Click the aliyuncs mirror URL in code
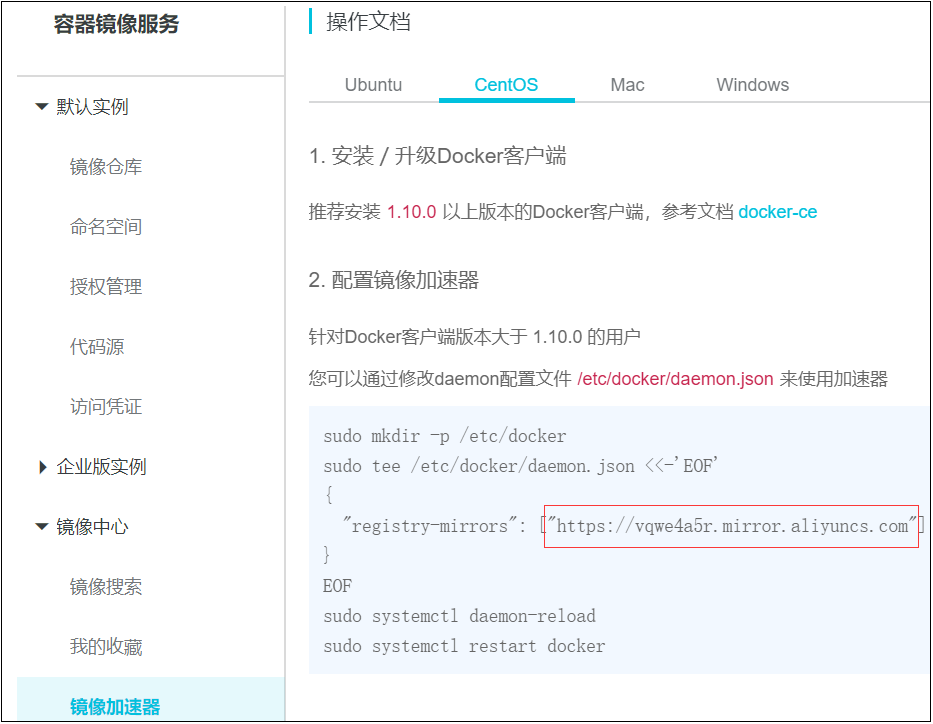Screen dimensions: 933x724 (x=731, y=526)
